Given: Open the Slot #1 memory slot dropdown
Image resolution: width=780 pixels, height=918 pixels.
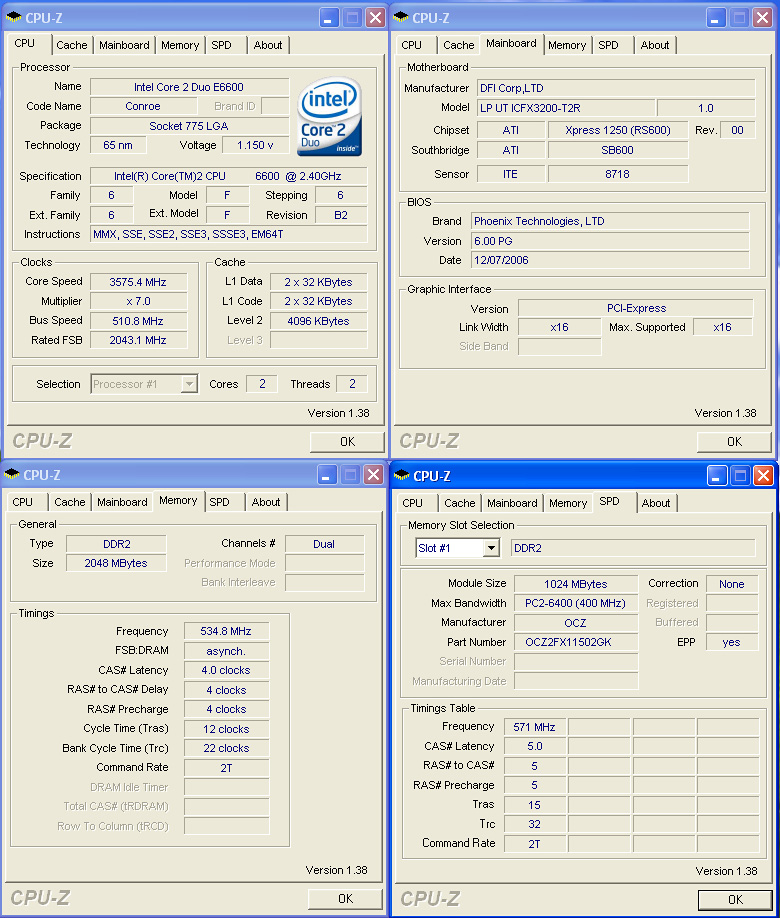Looking at the screenshot, I should (x=491, y=548).
